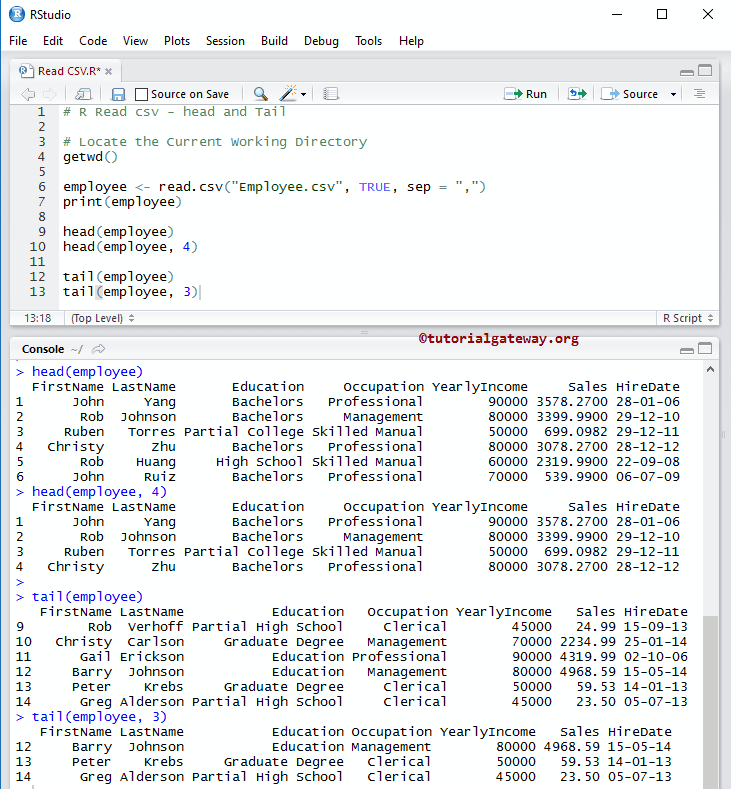The image size is (731, 789).
Task: Open the code tools magic wand
Action: [x=289, y=94]
